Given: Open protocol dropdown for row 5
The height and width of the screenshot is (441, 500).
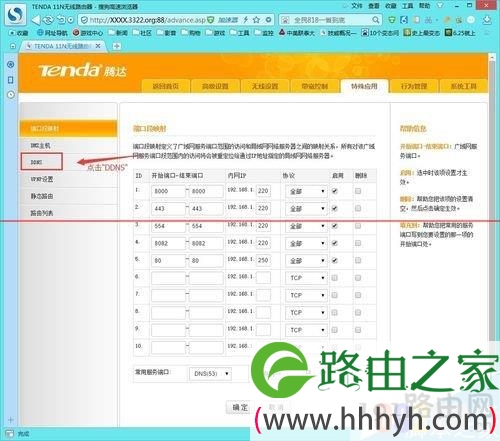Looking at the screenshot, I should (306, 261).
